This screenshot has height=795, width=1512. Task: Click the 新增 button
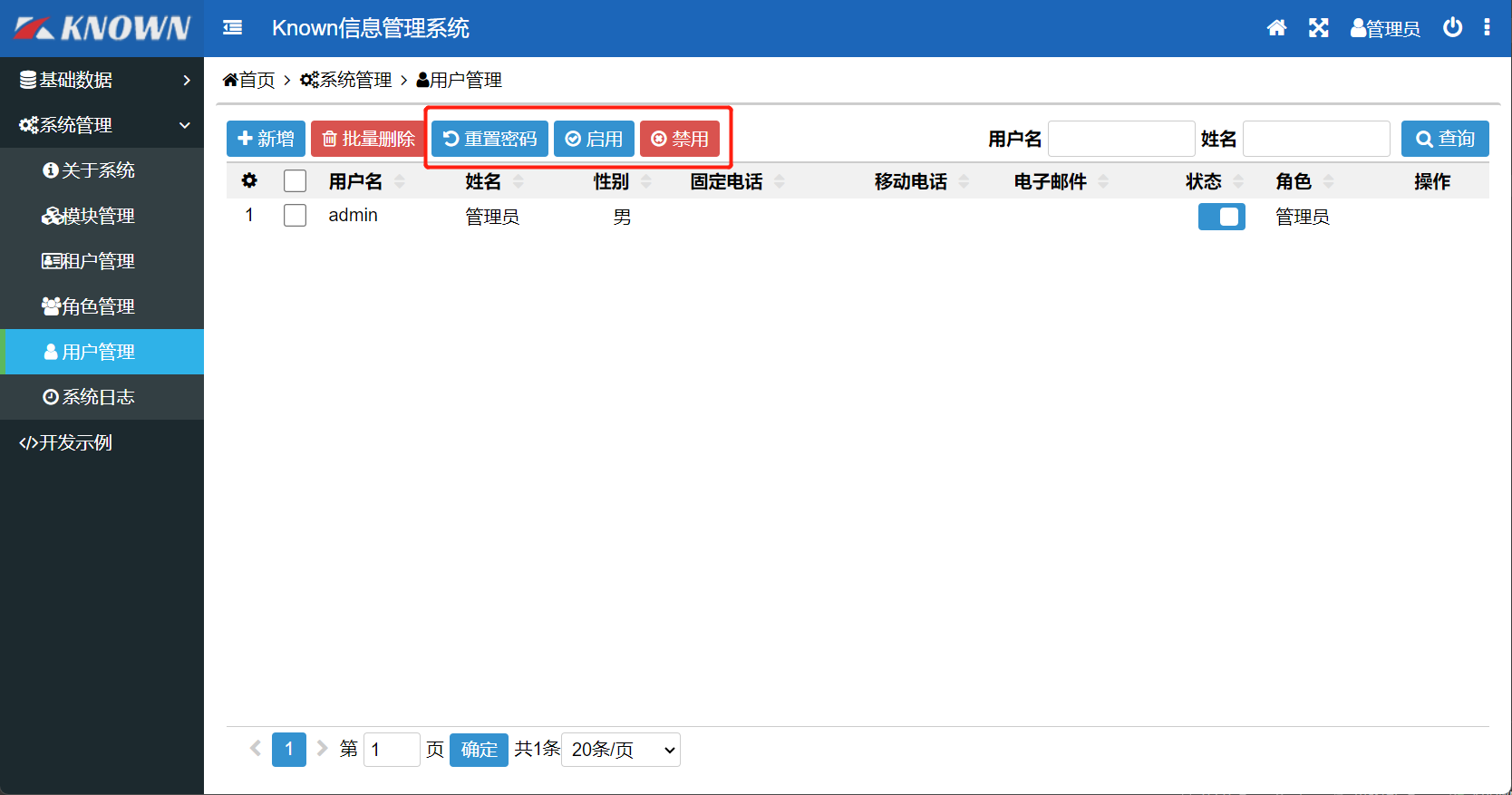coord(266,139)
